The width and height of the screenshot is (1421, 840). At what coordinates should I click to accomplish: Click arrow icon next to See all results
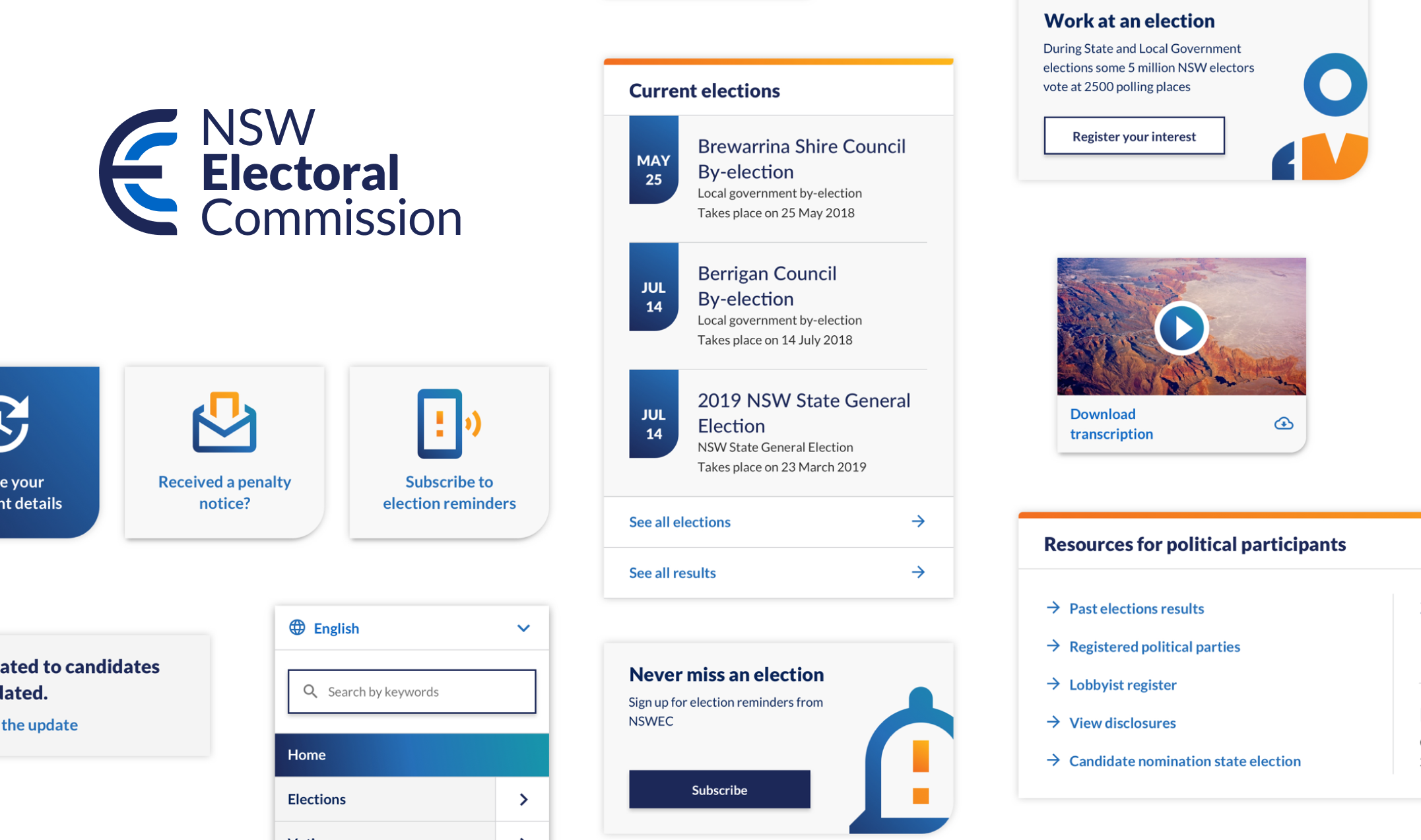pyautogui.click(x=918, y=572)
